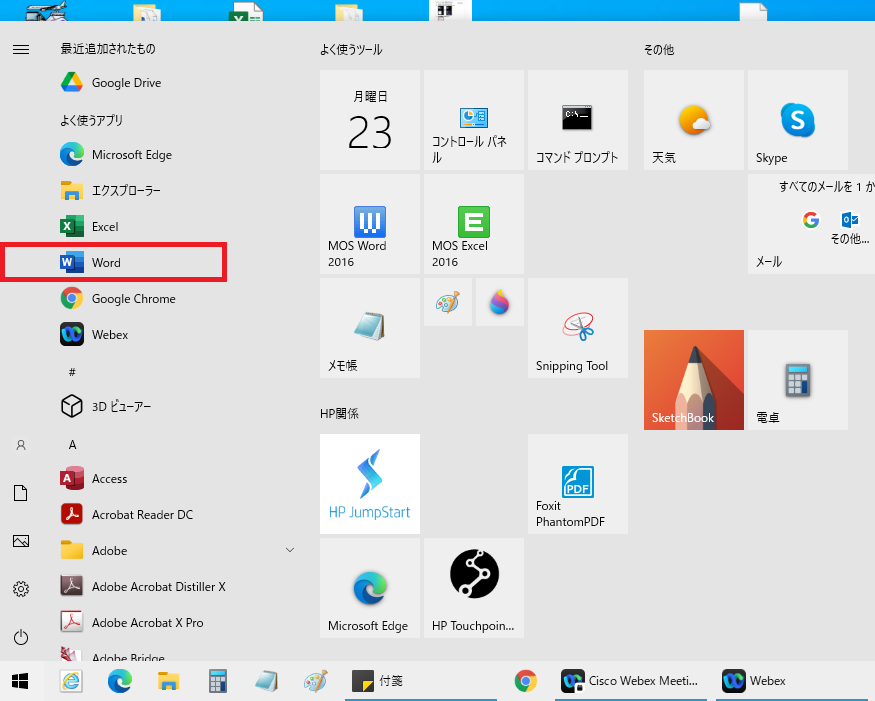Launch the HP Touchpoint tile

pos(474,588)
